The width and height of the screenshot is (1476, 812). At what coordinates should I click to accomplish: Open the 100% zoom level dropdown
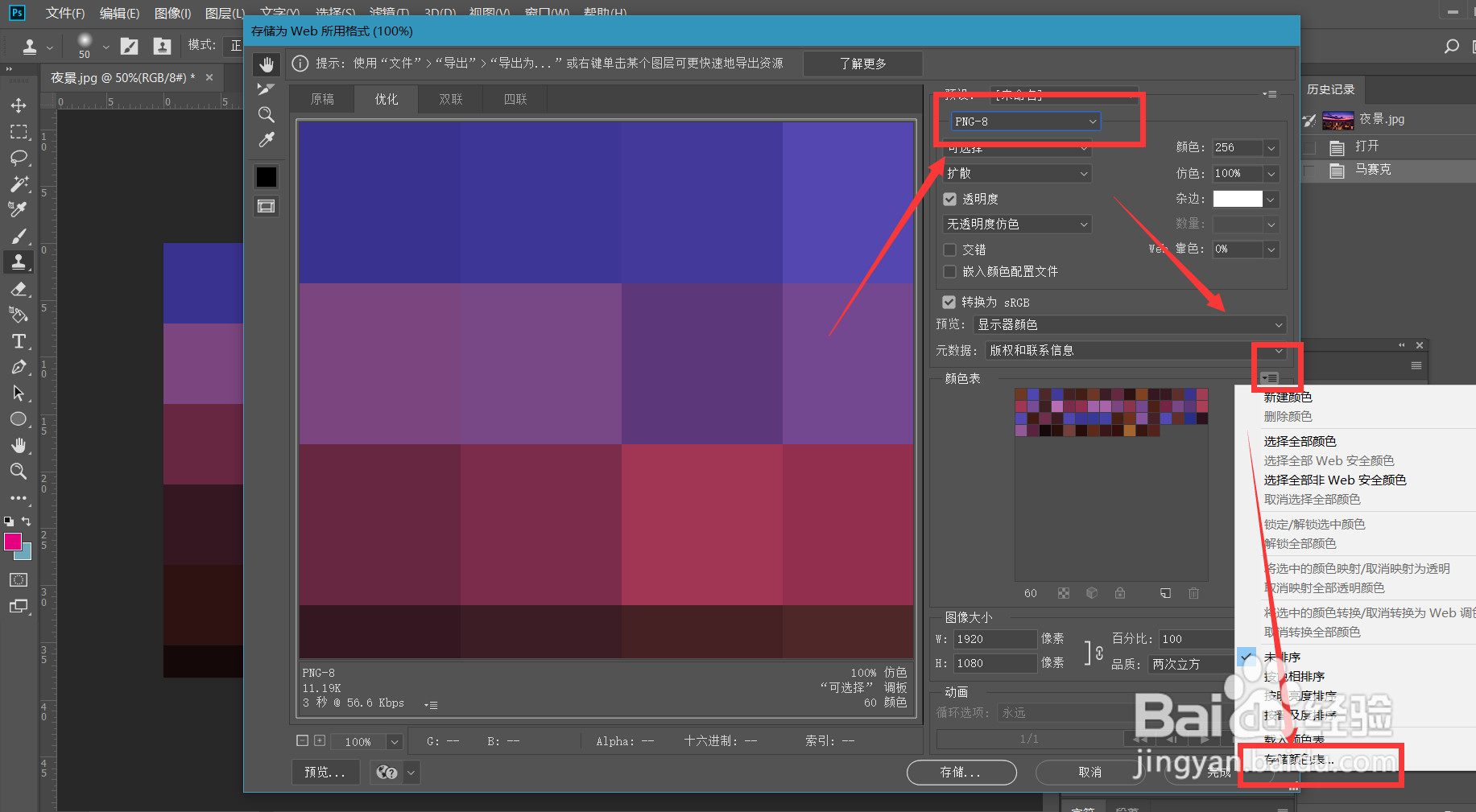[x=394, y=741]
